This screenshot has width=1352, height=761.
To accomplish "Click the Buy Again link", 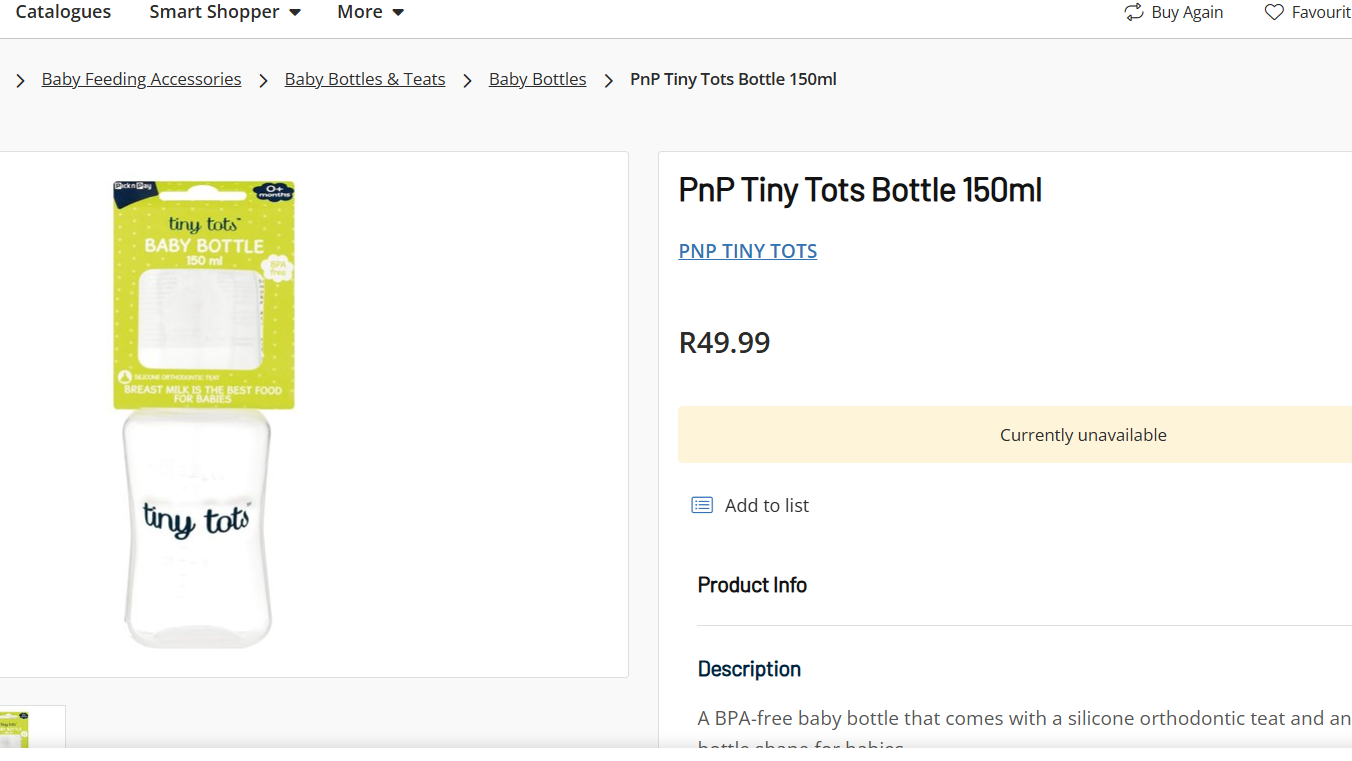I will tap(1186, 12).
